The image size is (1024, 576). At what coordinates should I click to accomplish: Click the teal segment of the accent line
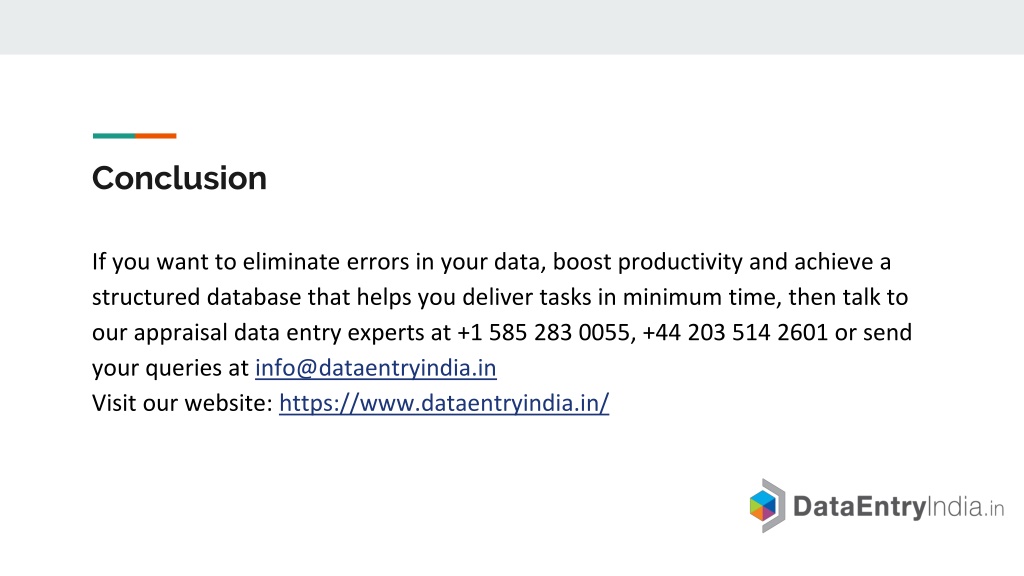click(x=114, y=136)
